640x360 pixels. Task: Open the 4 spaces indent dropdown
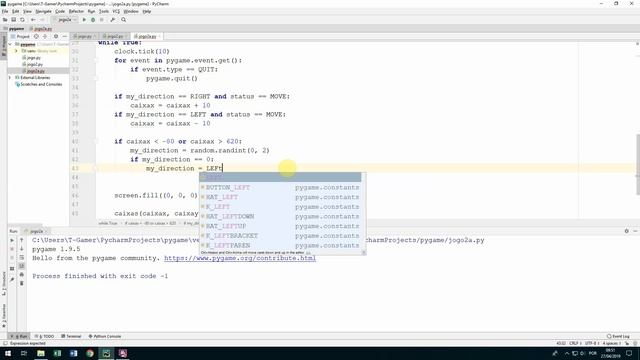point(611,343)
